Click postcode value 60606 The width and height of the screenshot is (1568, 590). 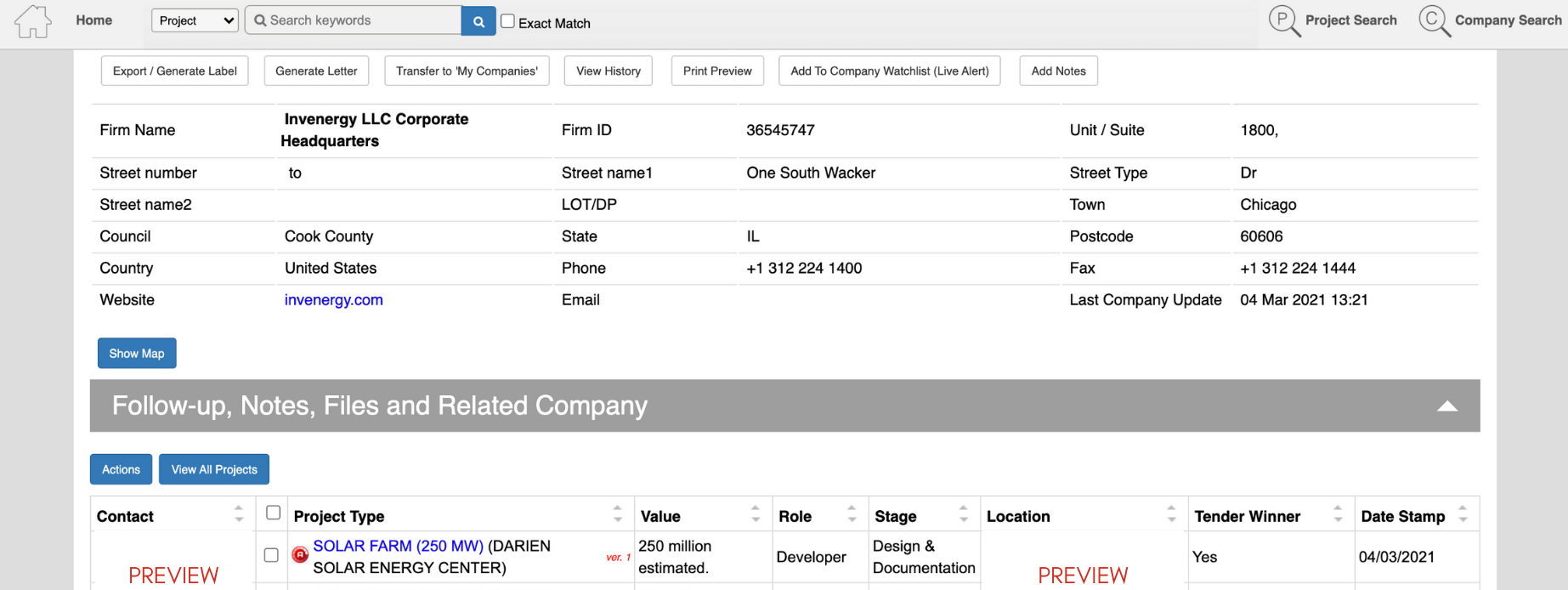coord(1261,236)
